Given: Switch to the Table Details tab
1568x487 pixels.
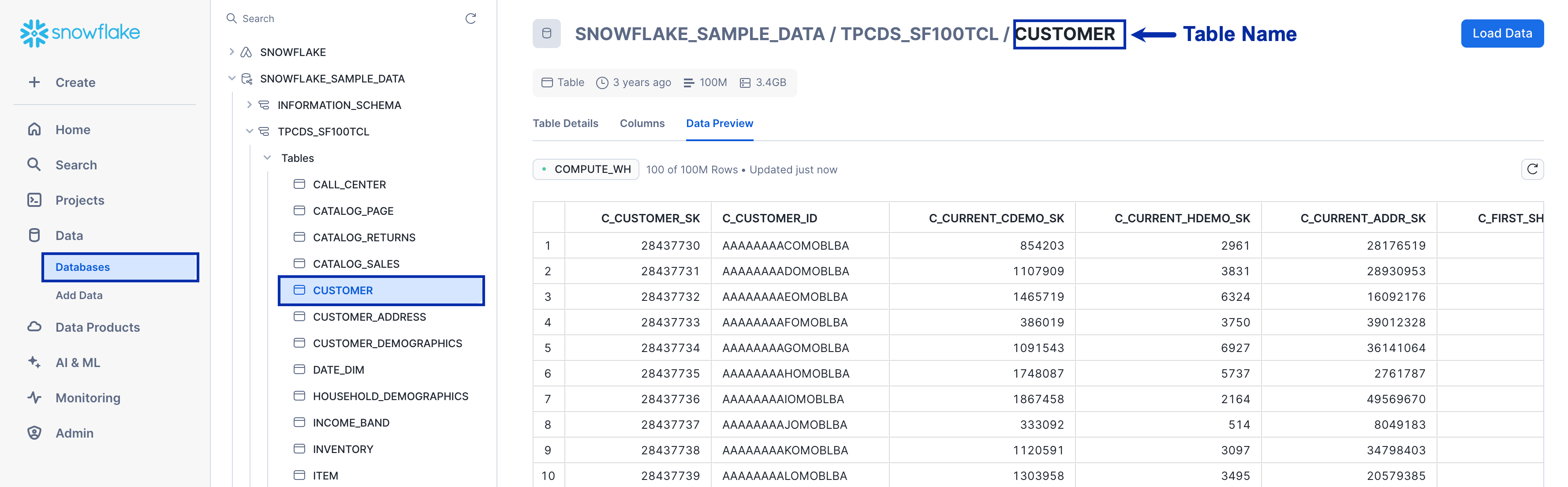Looking at the screenshot, I should pos(565,124).
